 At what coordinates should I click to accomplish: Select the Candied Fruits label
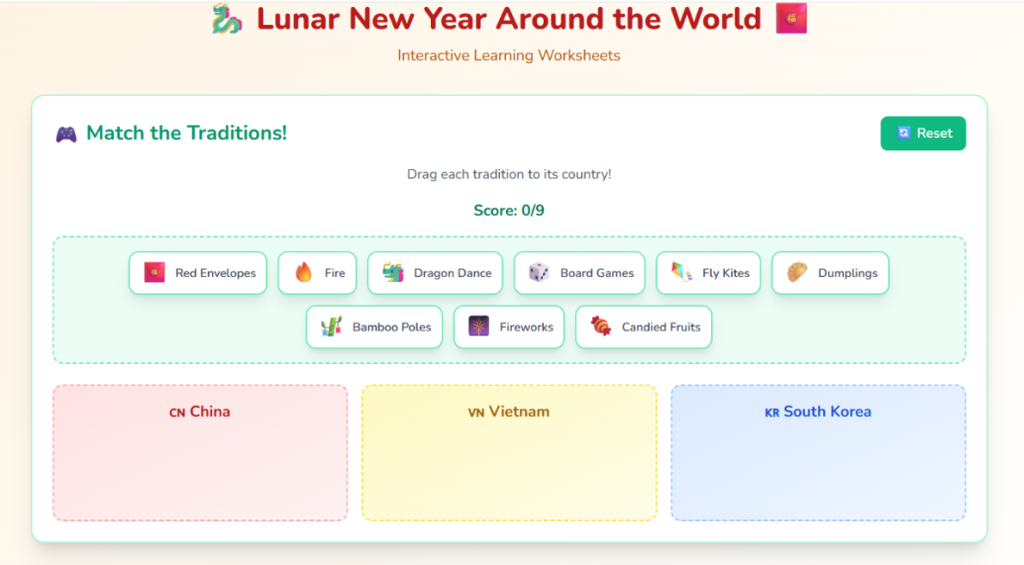coord(661,327)
